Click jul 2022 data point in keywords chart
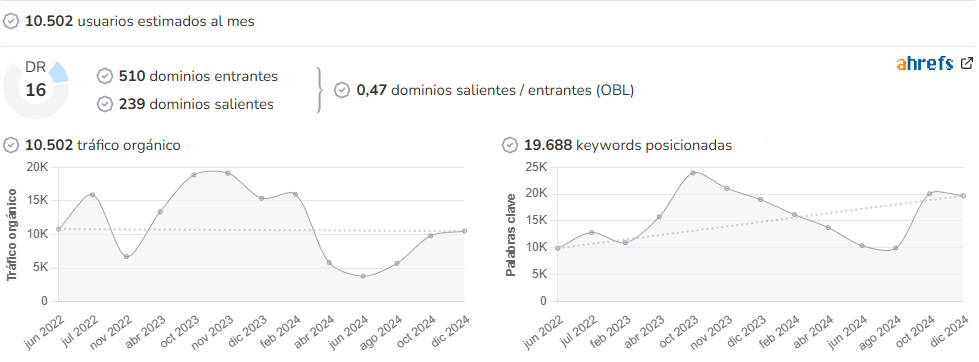This screenshot has width=979, height=362. (x=591, y=232)
